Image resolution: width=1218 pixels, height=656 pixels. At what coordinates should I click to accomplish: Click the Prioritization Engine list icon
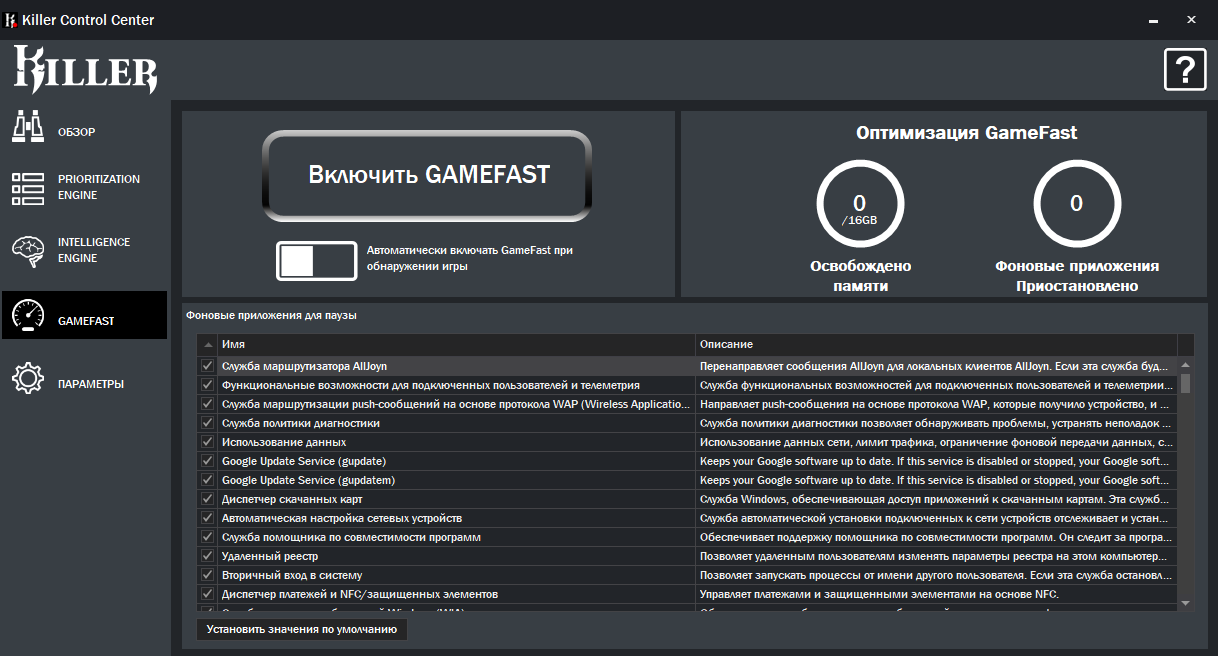tap(28, 187)
